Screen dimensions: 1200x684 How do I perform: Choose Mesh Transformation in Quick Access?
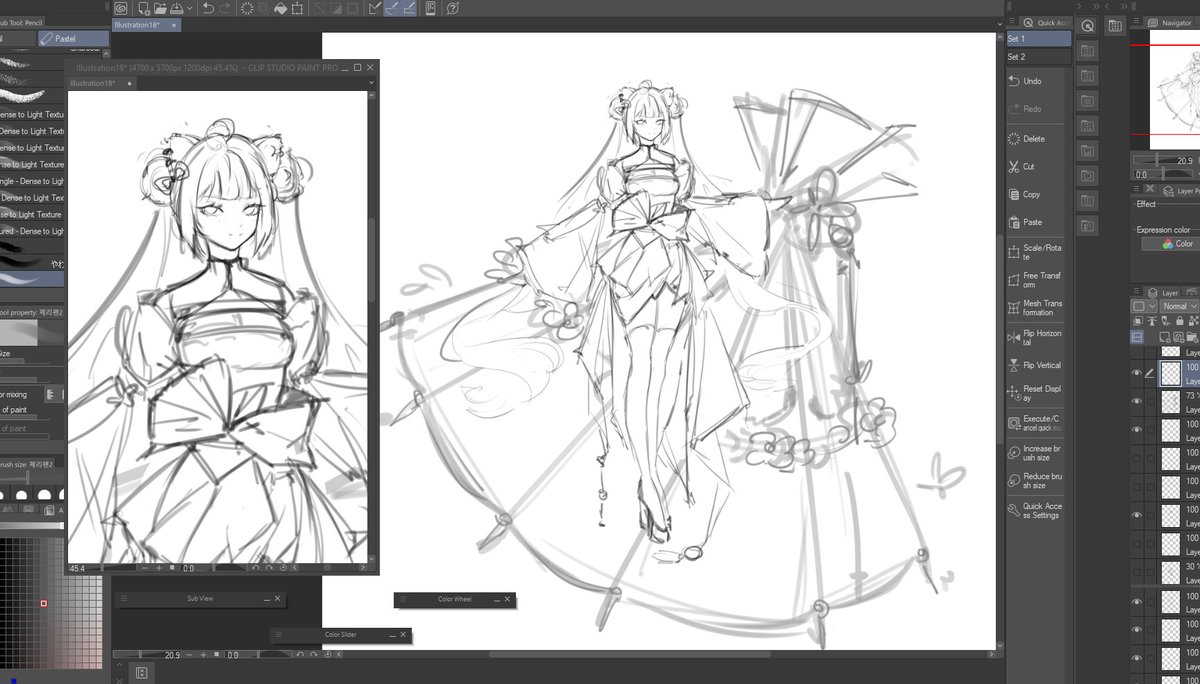point(1036,308)
